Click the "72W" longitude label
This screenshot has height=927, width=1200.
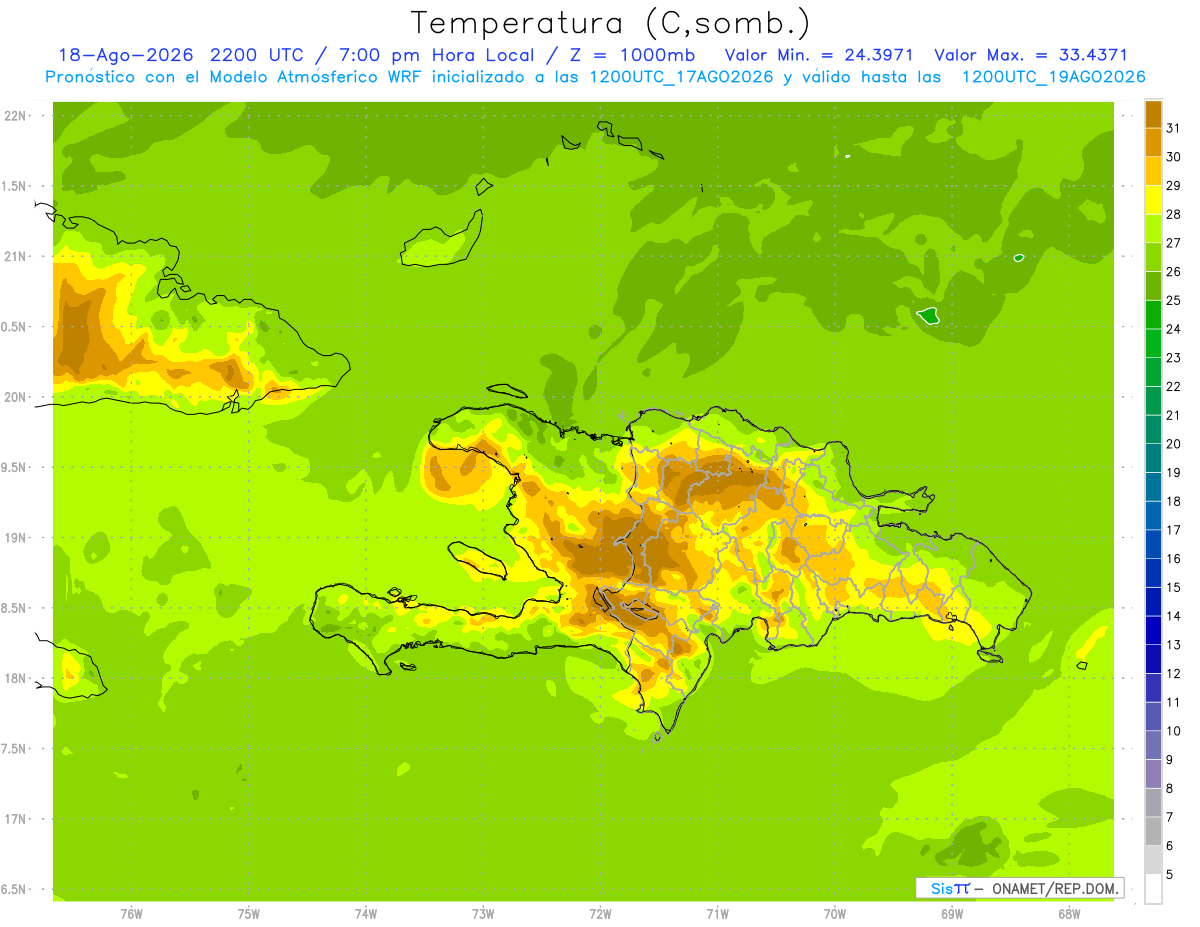coord(600,914)
